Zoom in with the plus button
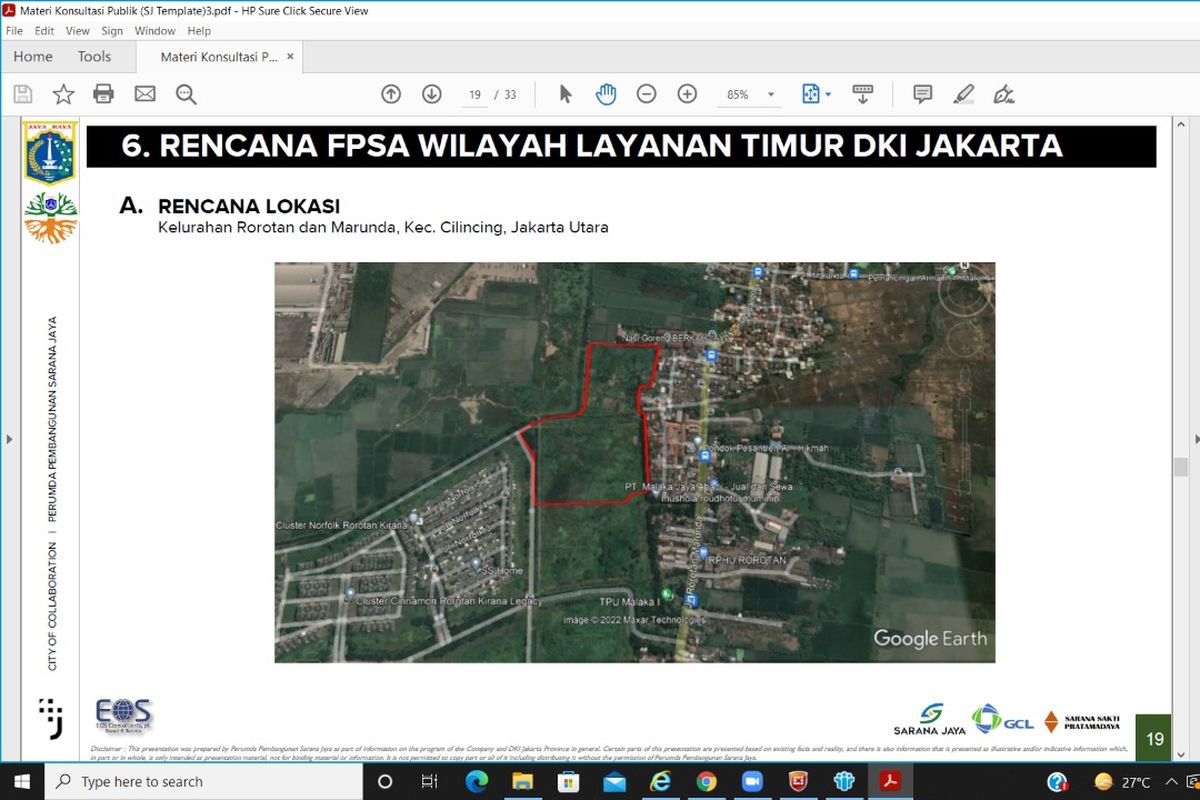1200x800 pixels. pos(687,94)
